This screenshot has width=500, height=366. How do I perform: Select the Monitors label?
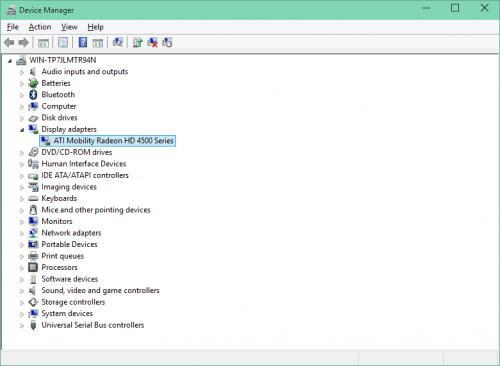57,221
